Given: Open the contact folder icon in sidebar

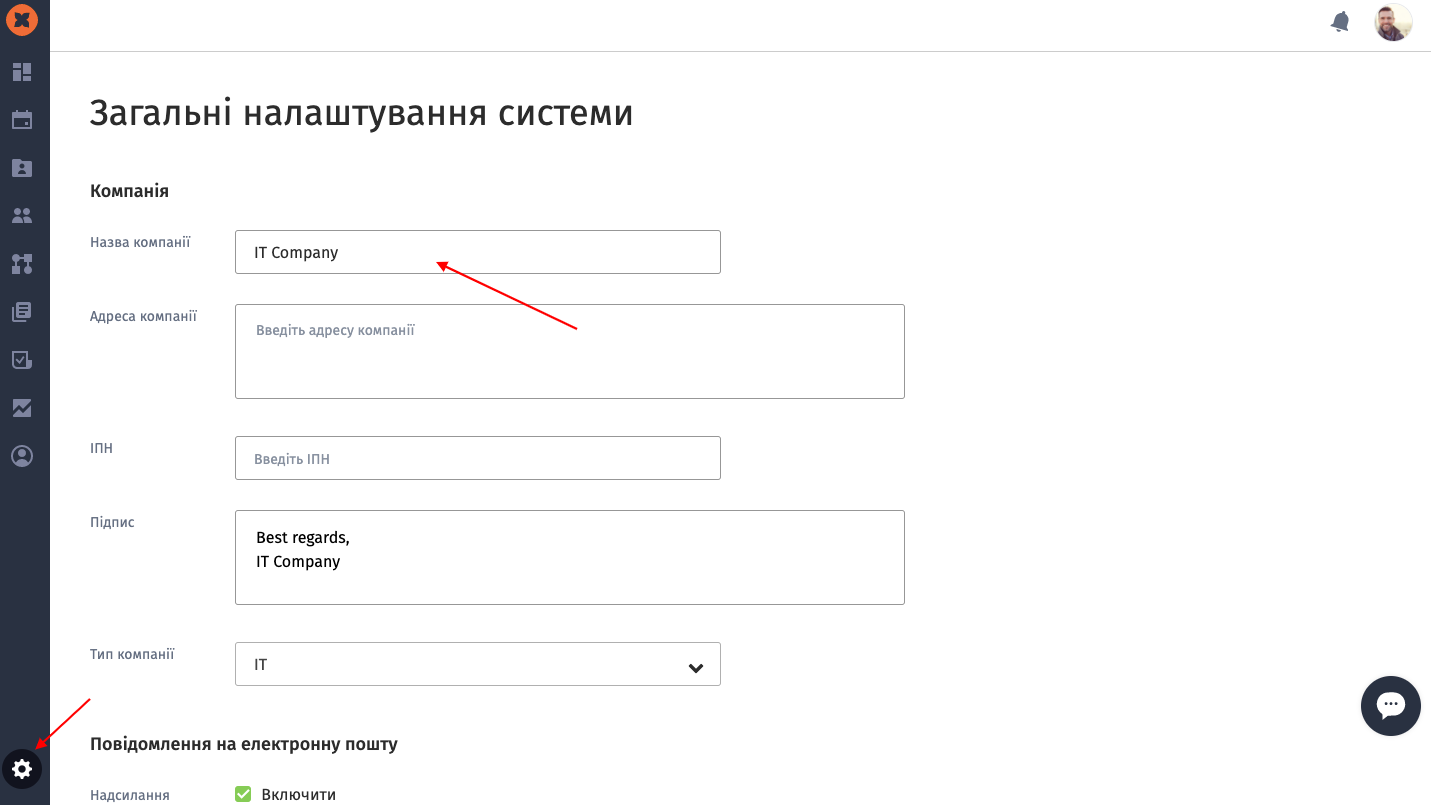Looking at the screenshot, I should [22, 168].
